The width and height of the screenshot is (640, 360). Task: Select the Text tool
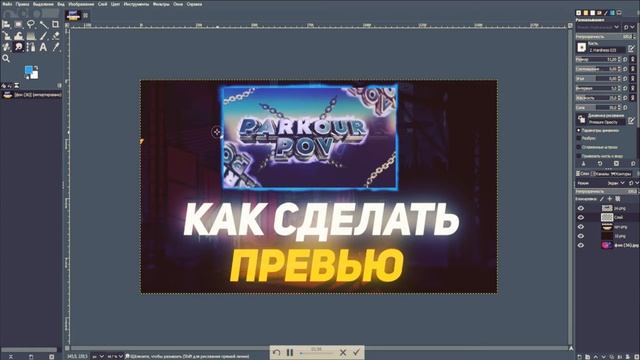pyautogui.click(x=43, y=47)
